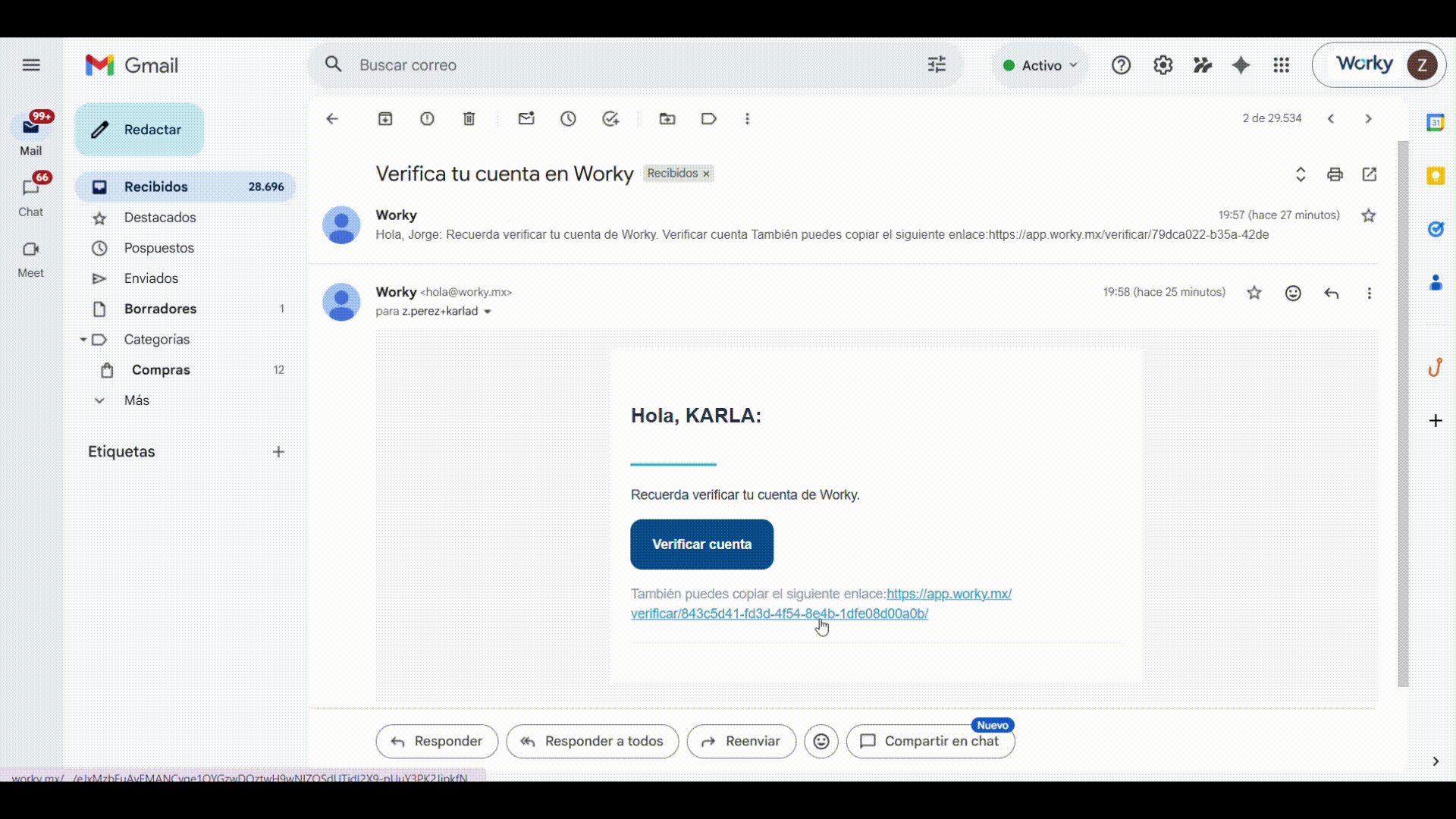The width and height of the screenshot is (1456, 819).
Task: Print the whole conversation
Action: pos(1335,174)
